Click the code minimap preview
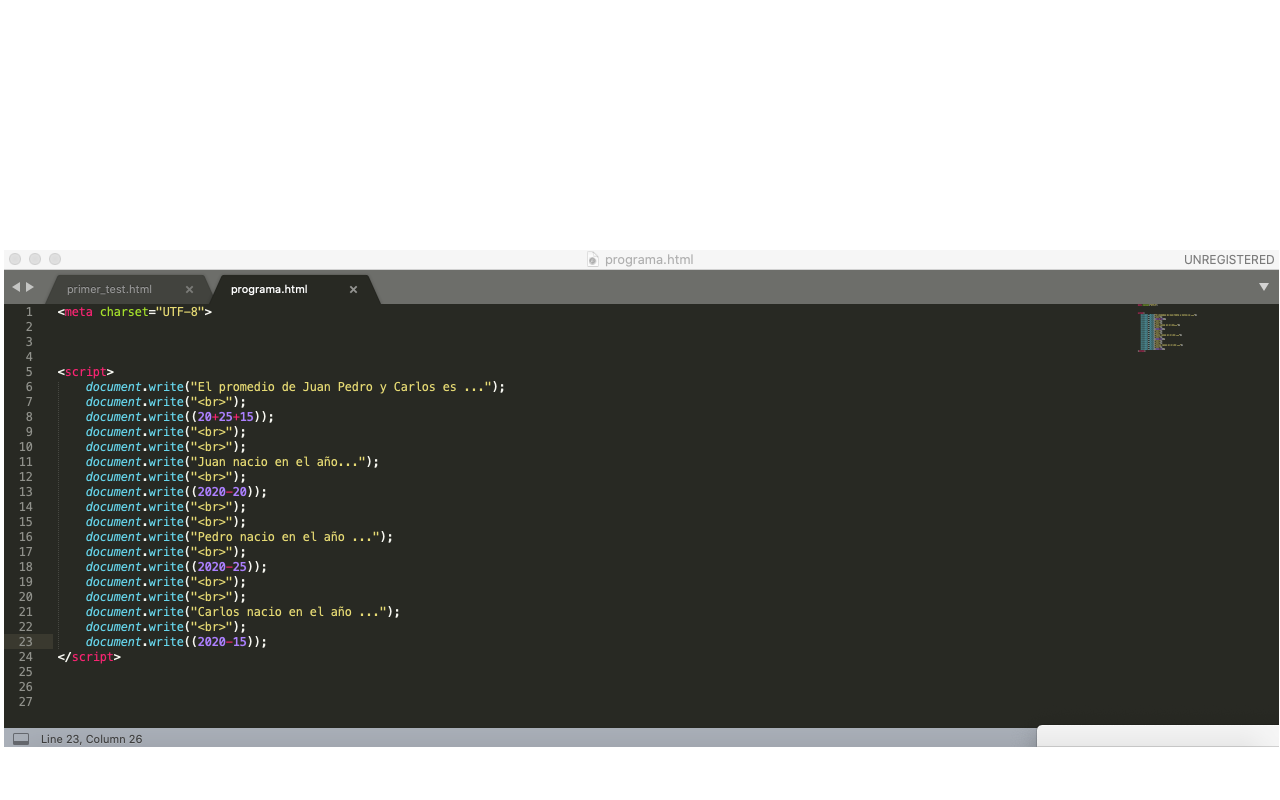 (1166, 328)
